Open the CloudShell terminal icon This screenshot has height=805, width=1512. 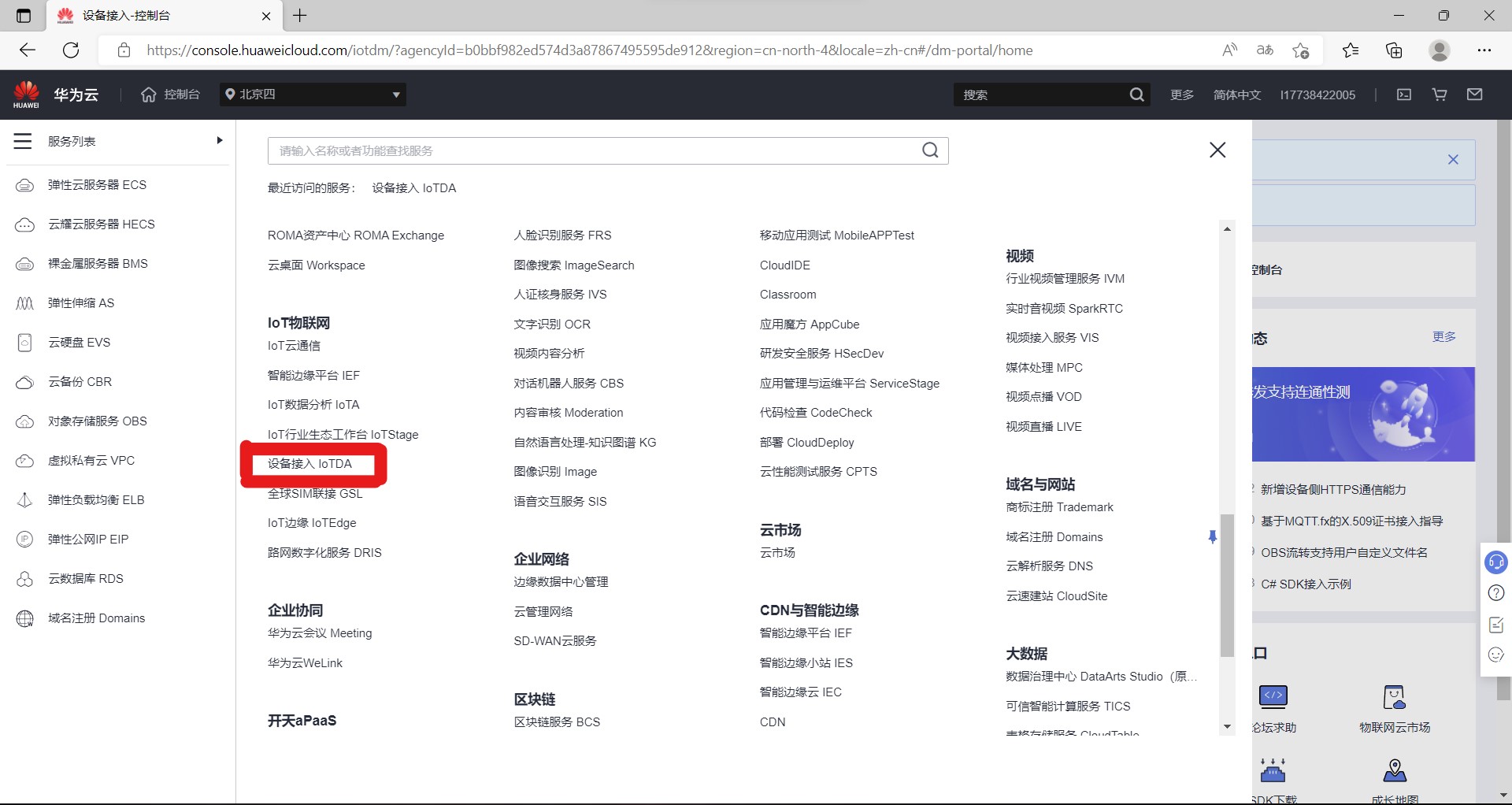(x=1404, y=95)
